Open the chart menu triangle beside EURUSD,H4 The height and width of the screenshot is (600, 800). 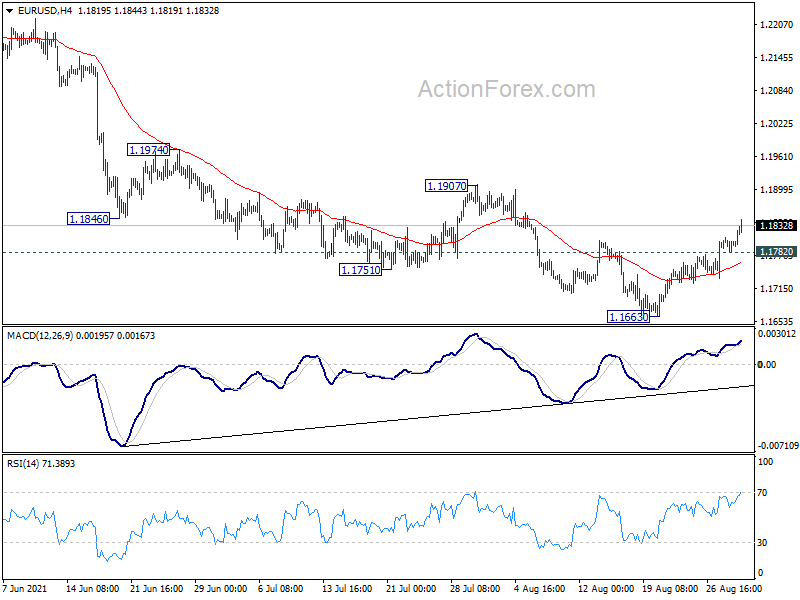(x=10, y=11)
